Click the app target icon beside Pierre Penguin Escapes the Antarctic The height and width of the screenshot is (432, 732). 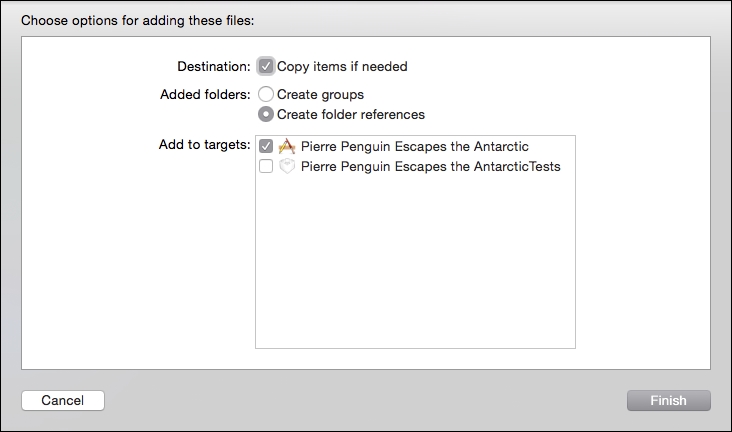click(x=287, y=146)
